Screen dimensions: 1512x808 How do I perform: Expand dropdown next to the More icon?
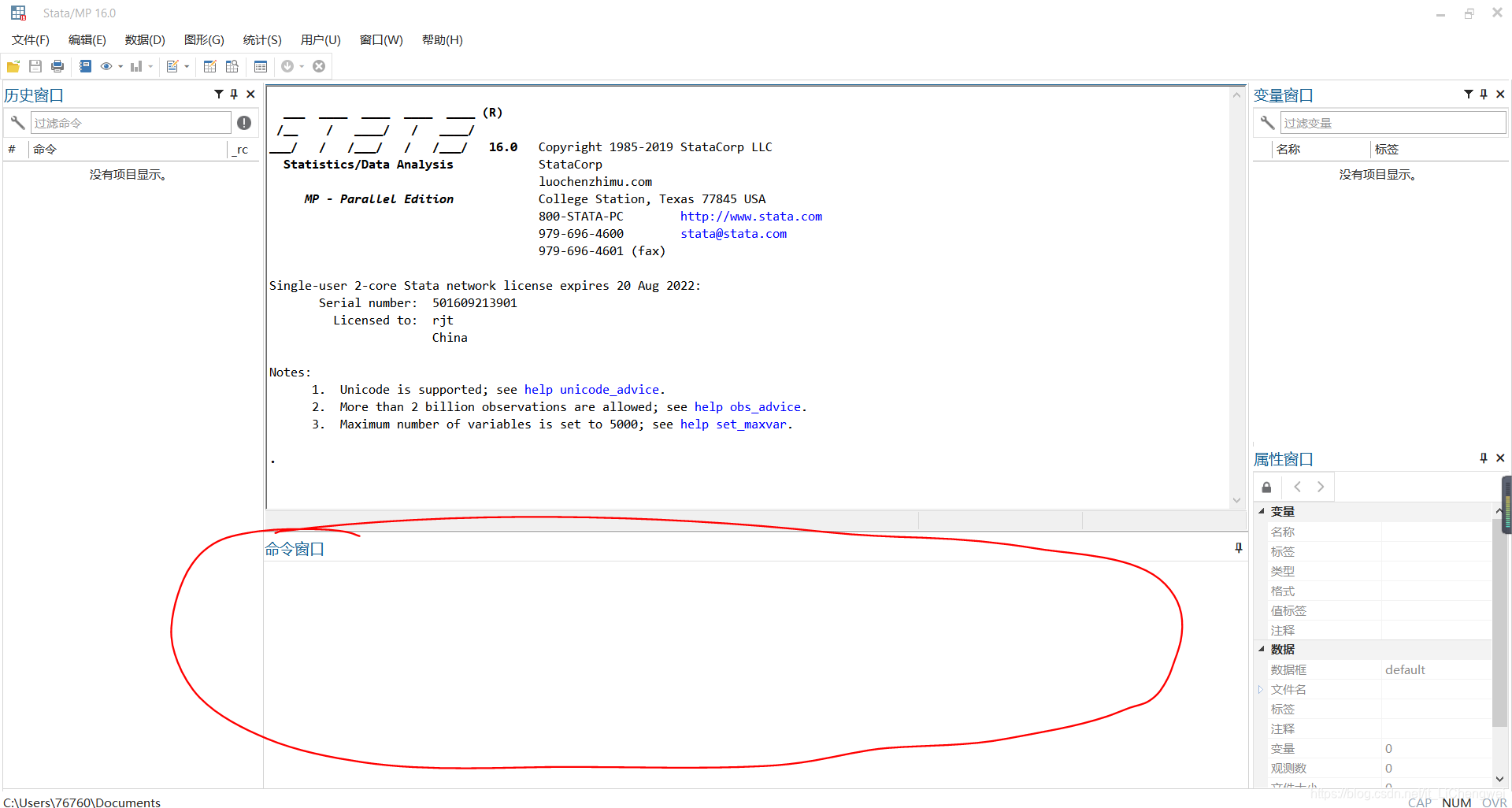(x=302, y=66)
